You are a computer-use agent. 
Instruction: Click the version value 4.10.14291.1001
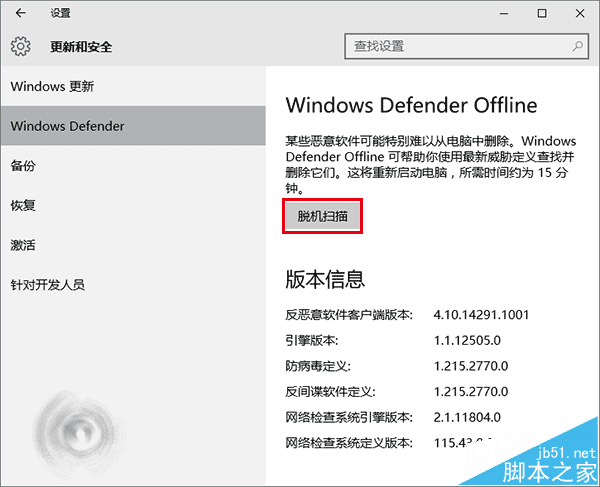click(481, 315)
